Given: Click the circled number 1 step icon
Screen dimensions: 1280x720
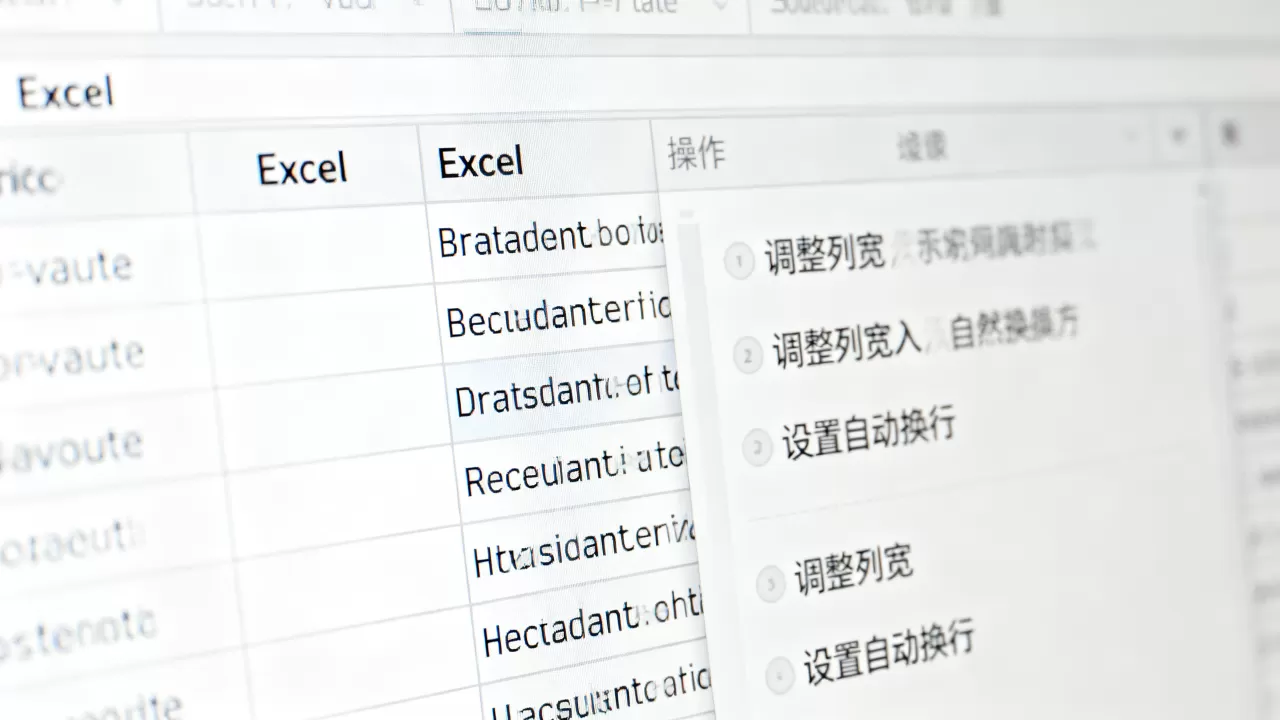Looking at the screenshot, I should tap(739, 262).
